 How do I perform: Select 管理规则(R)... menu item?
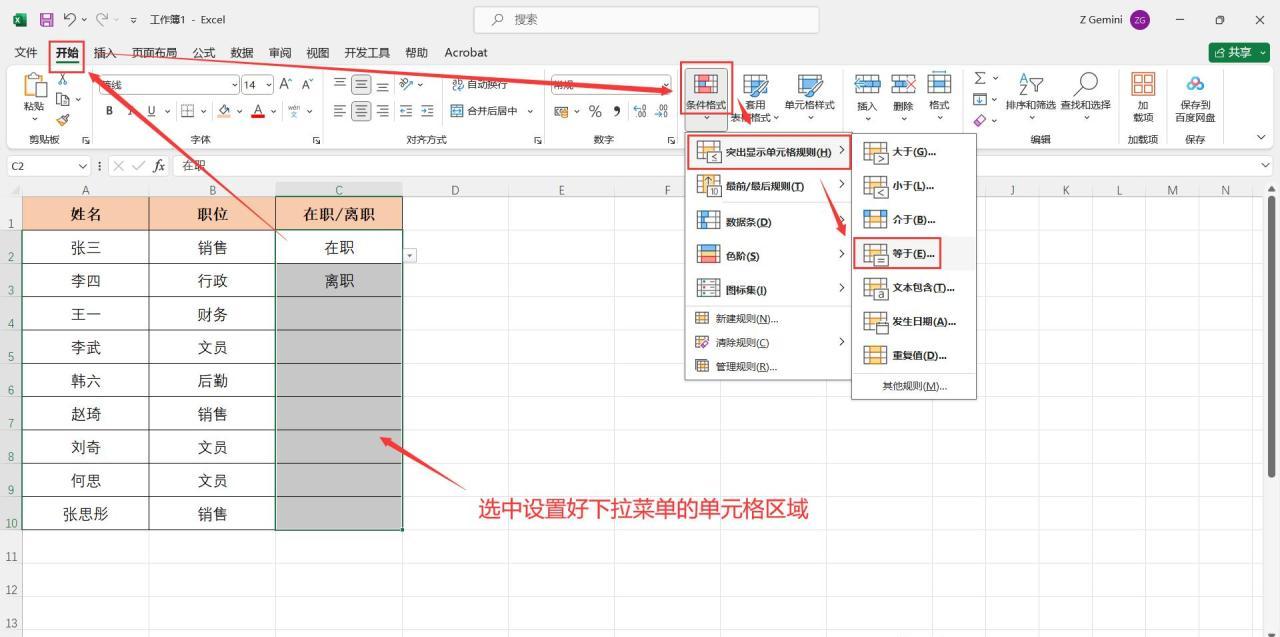pyautogui.click(x=768, y=366)
